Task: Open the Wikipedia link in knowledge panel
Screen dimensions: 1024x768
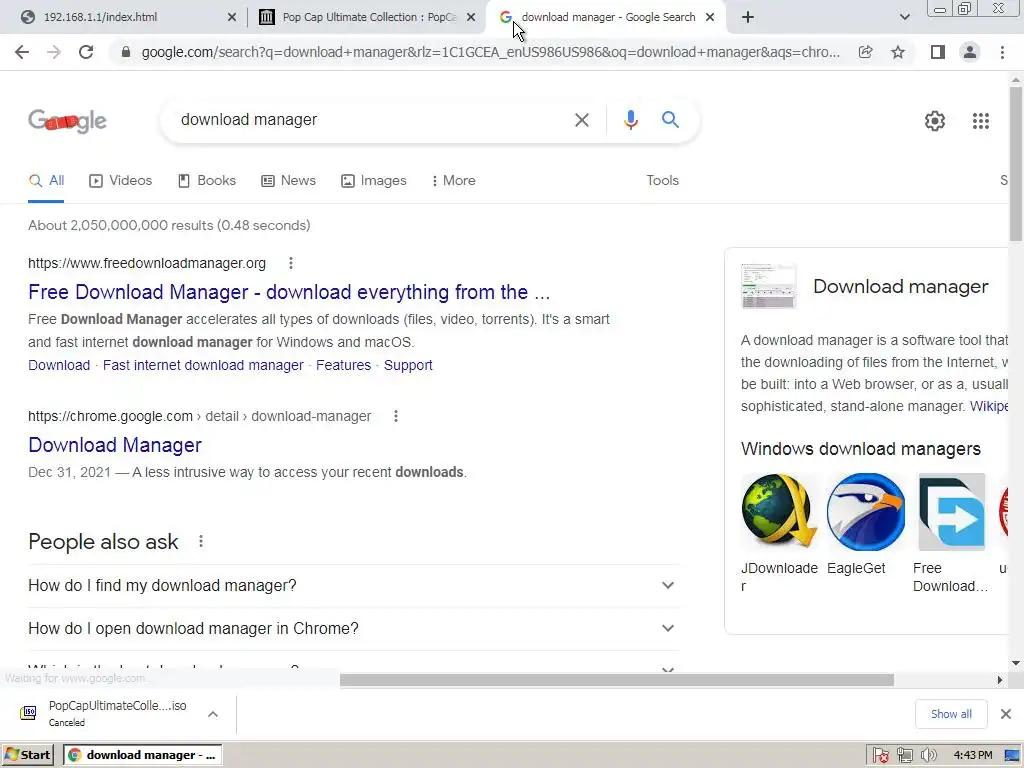Action: click(x=989, y=406)
